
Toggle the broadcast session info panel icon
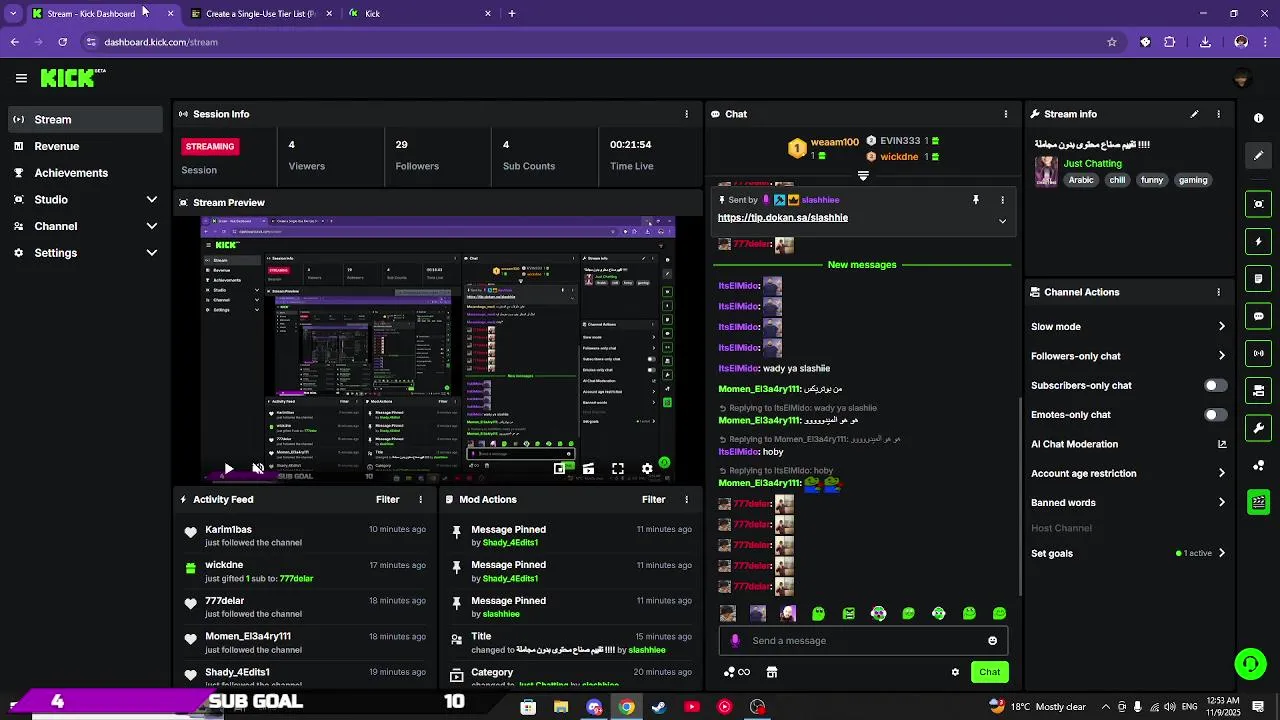[1258, 353]
